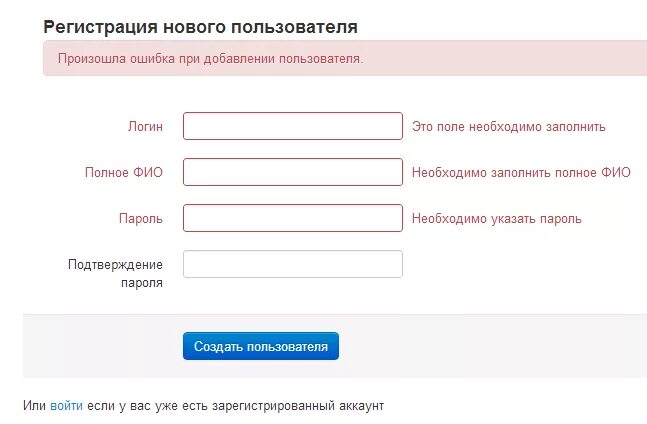Open the войти login link
The height and width of the screenshot is (424, 647).
66,406
